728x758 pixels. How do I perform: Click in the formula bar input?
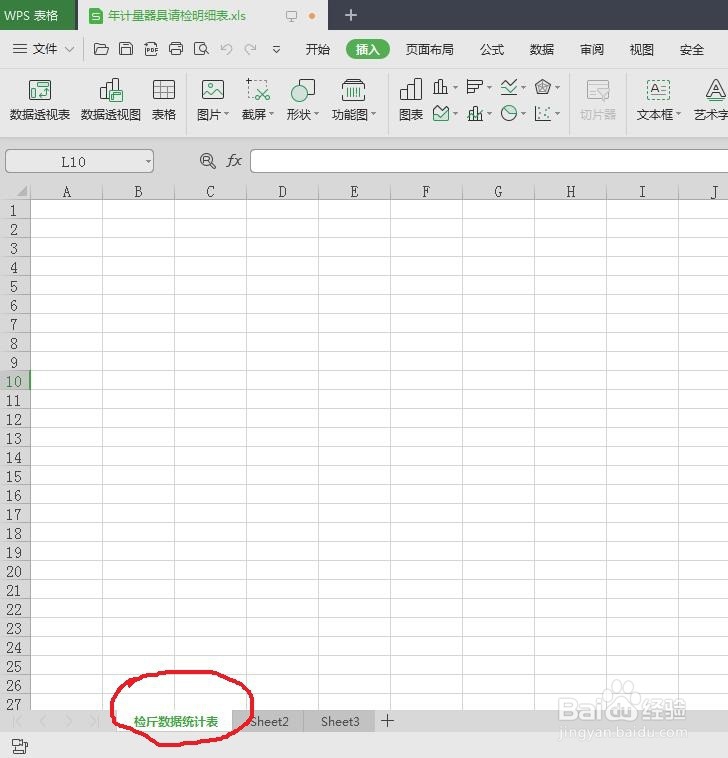tap(489, 161)
